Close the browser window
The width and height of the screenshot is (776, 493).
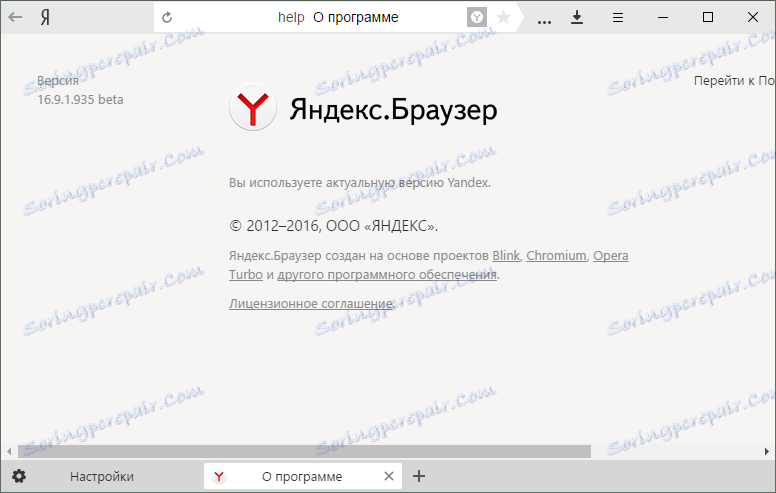[x=753, y=17]
